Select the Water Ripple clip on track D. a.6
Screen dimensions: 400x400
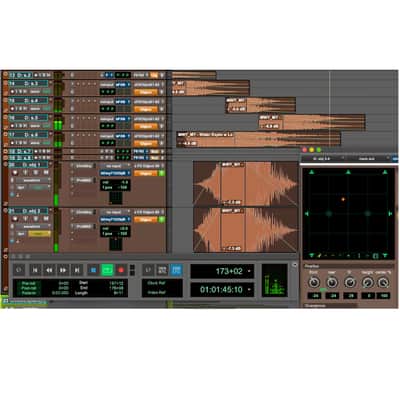click(258, 139)
